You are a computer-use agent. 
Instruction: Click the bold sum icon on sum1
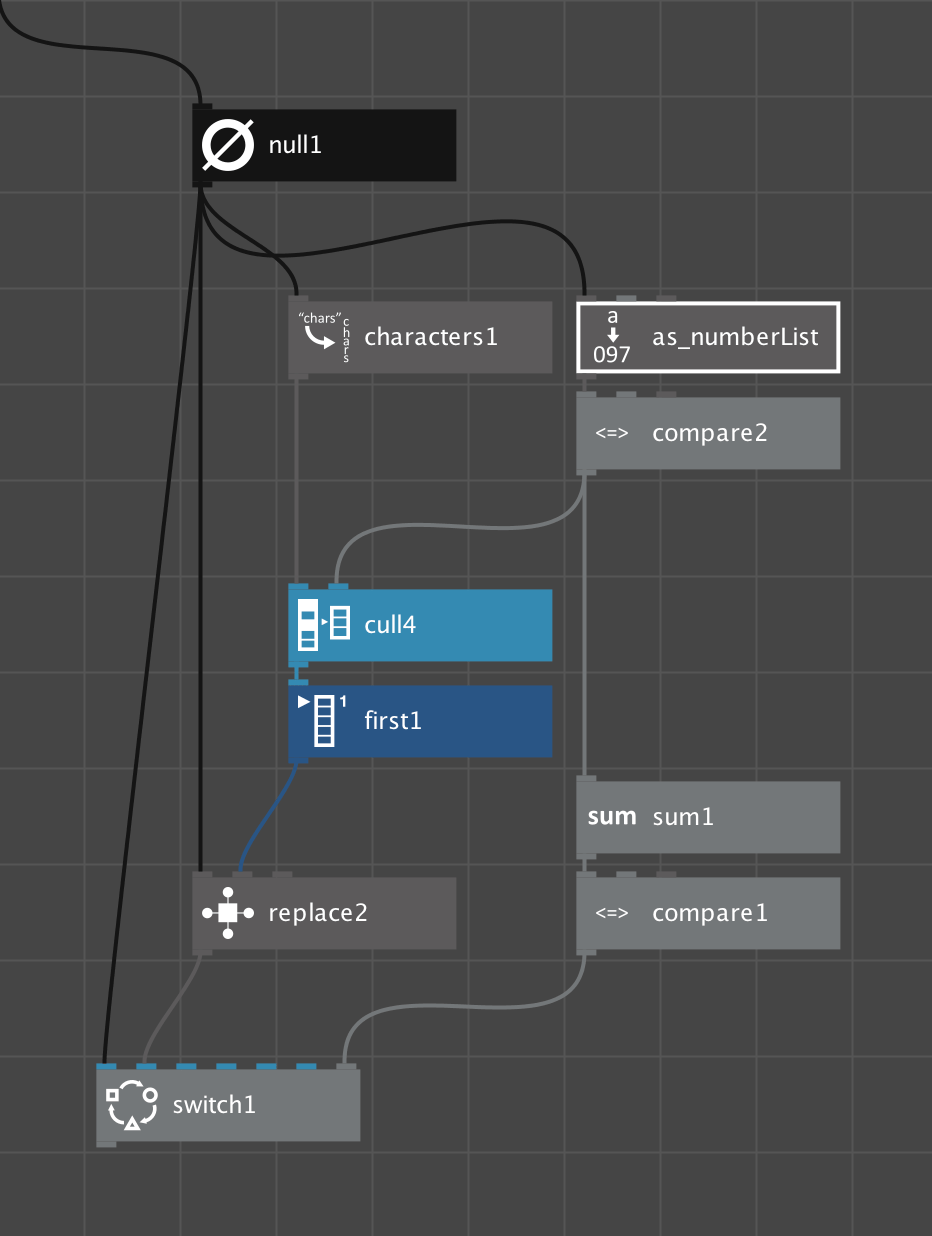pyautogui.click(x=612, y=817)
